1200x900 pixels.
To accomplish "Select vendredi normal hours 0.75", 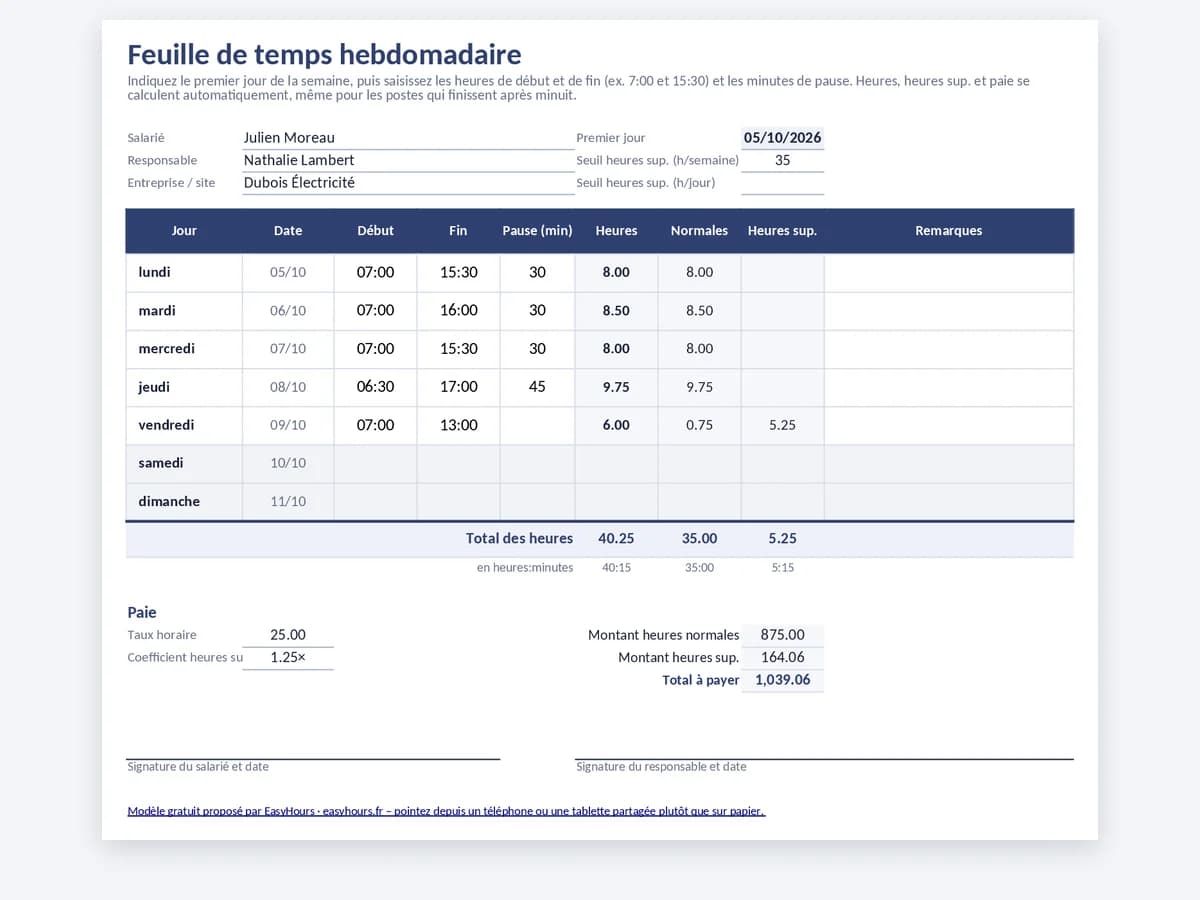I will point(699,425).
